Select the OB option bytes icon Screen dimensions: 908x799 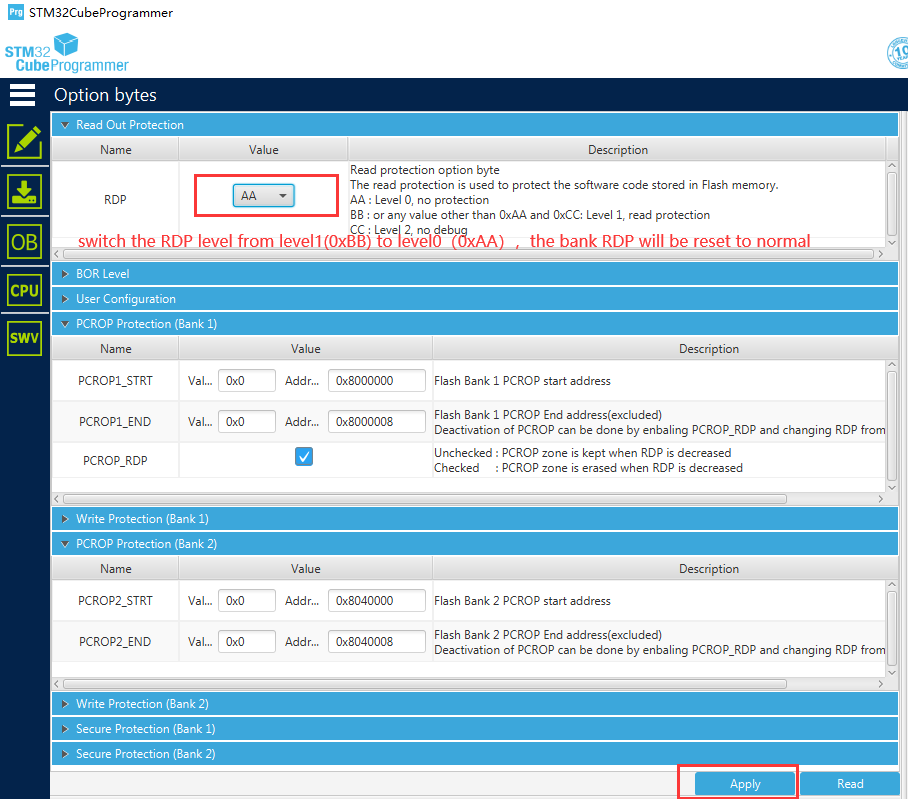coord(24,241)
